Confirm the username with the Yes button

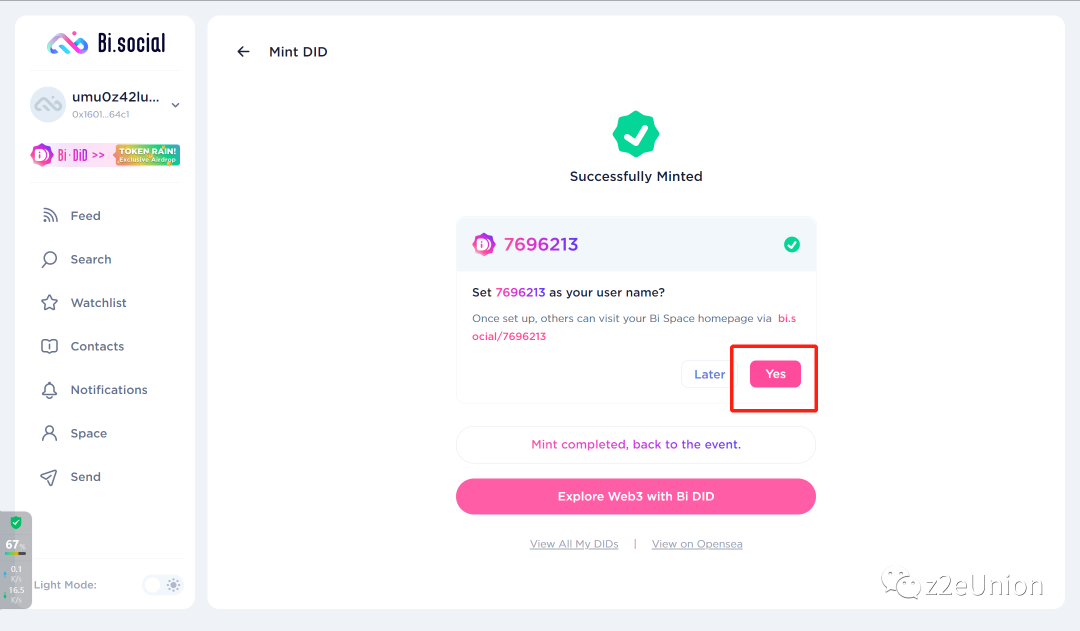(775, 373)
